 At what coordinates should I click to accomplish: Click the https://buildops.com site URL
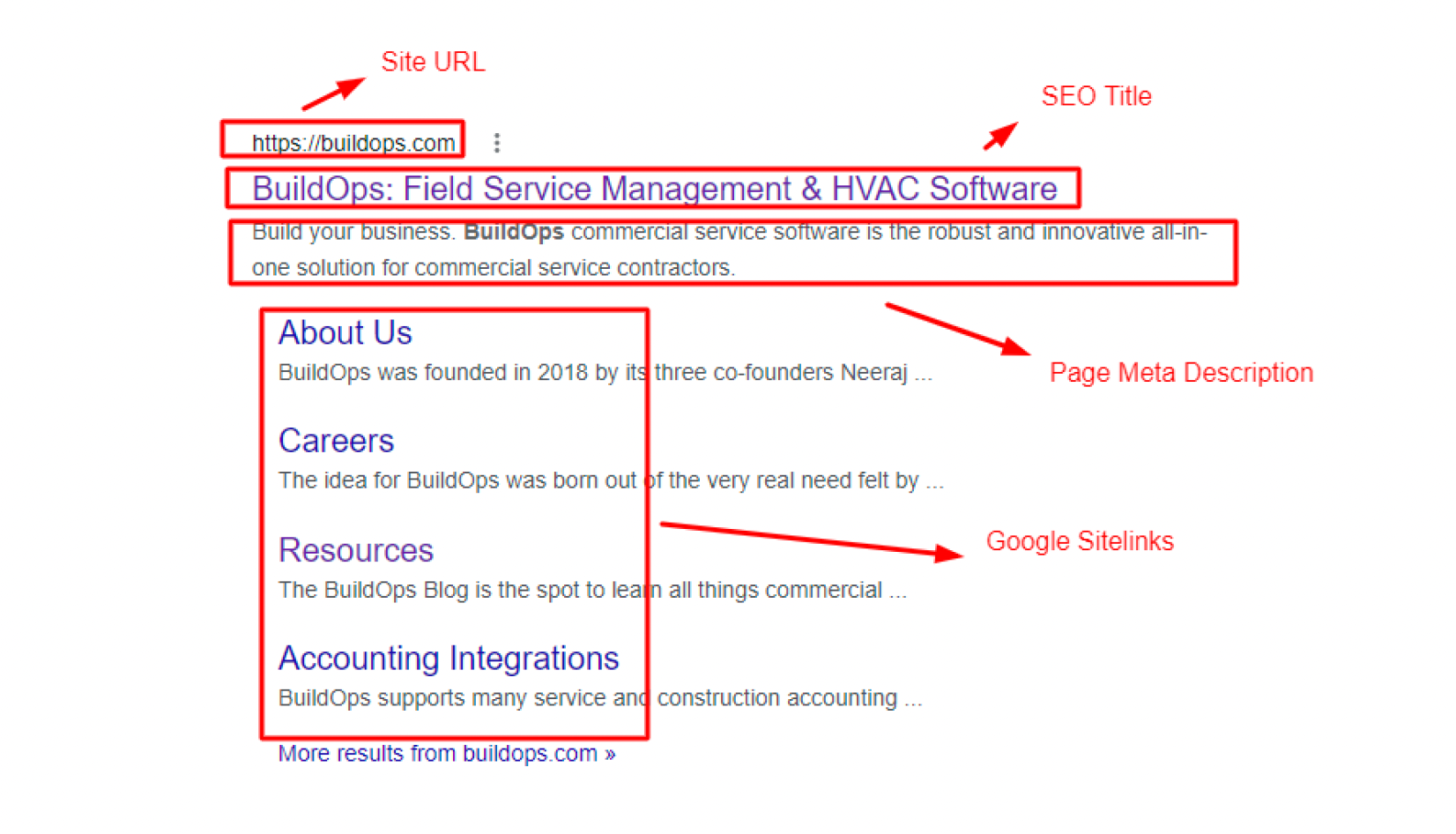point(353,143)
